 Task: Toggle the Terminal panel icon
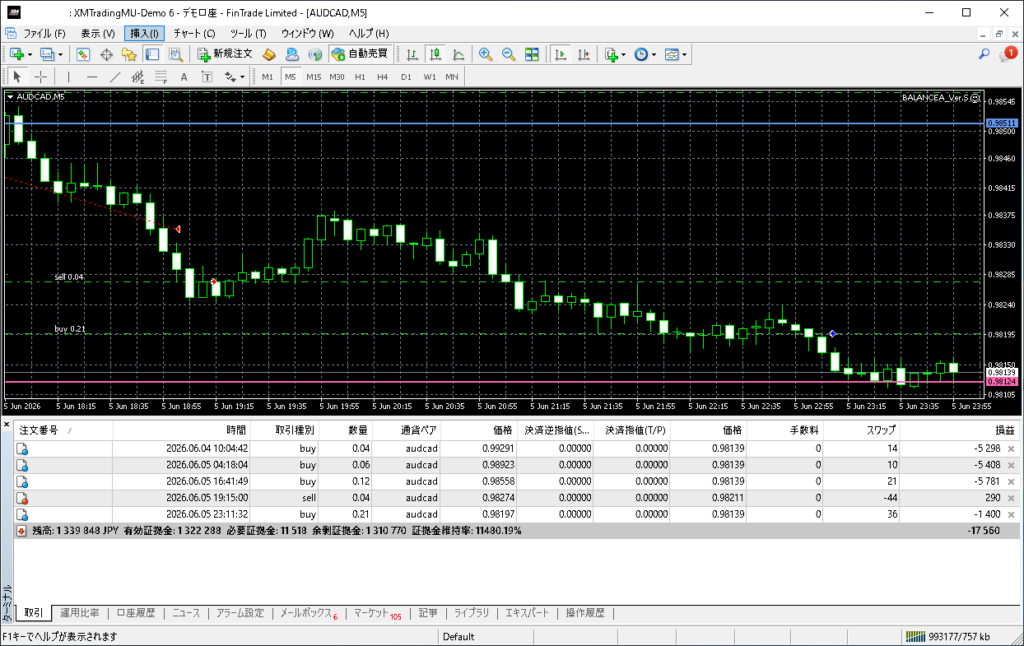coord(152,54)
